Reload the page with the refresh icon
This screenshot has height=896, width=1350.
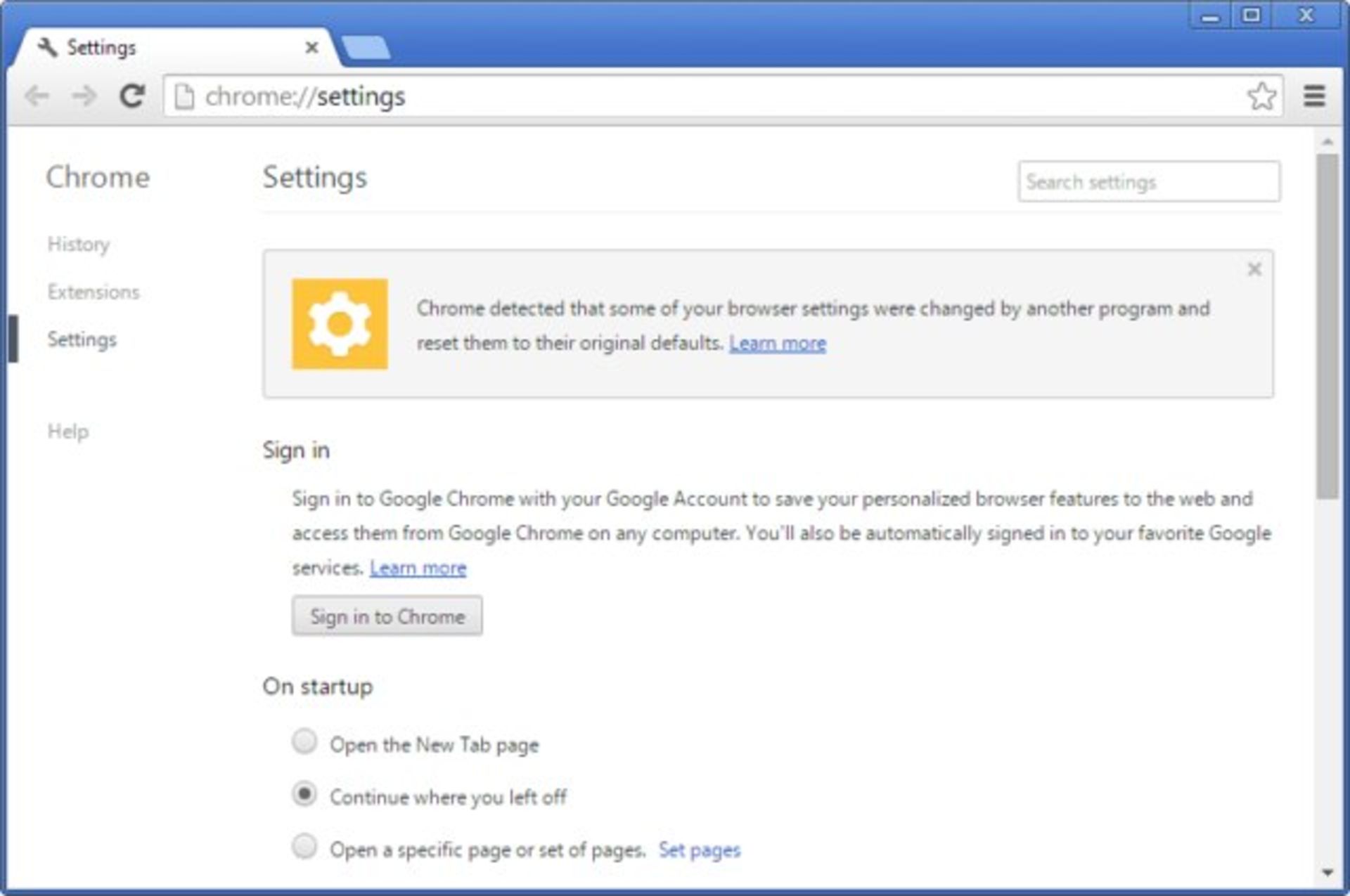(131, 96)
